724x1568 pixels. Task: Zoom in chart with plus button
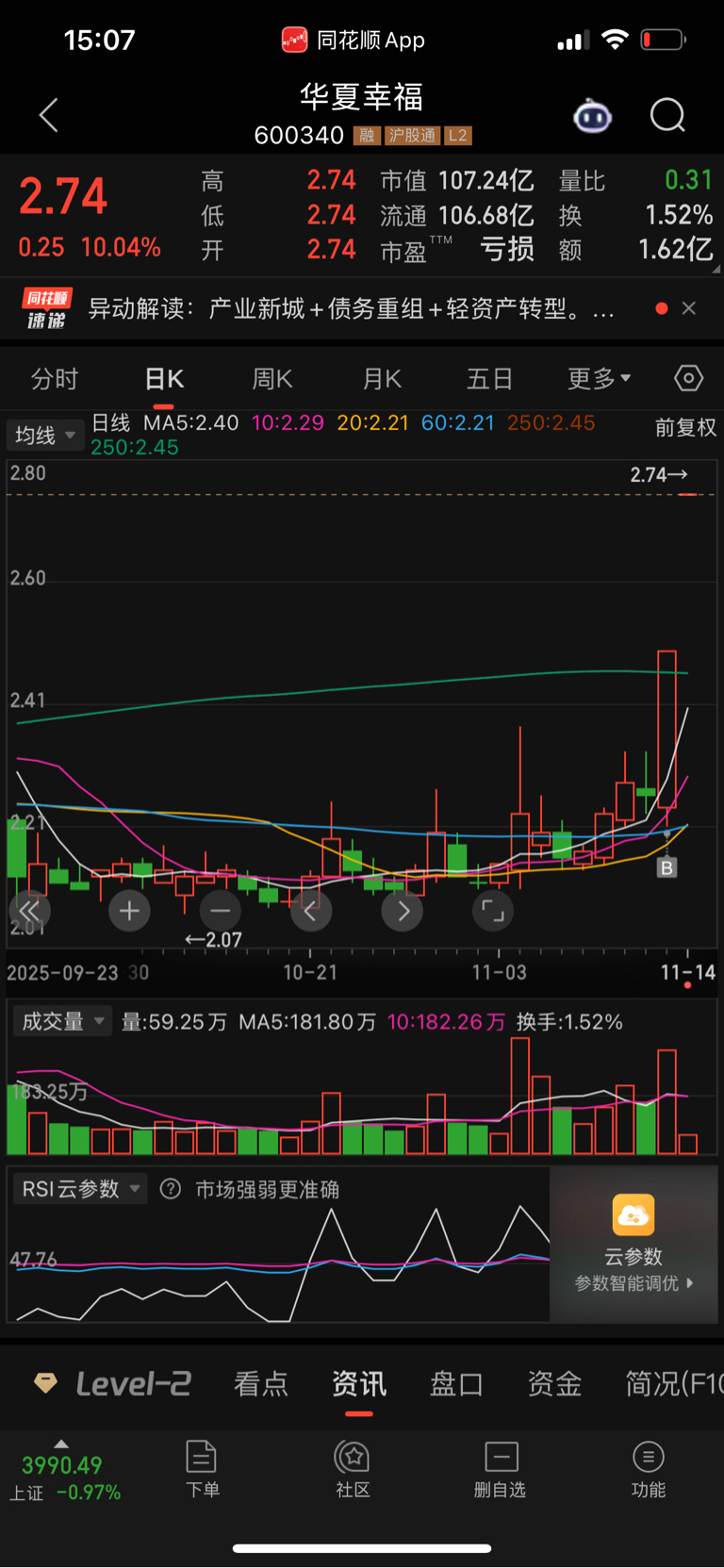(129, 911)
